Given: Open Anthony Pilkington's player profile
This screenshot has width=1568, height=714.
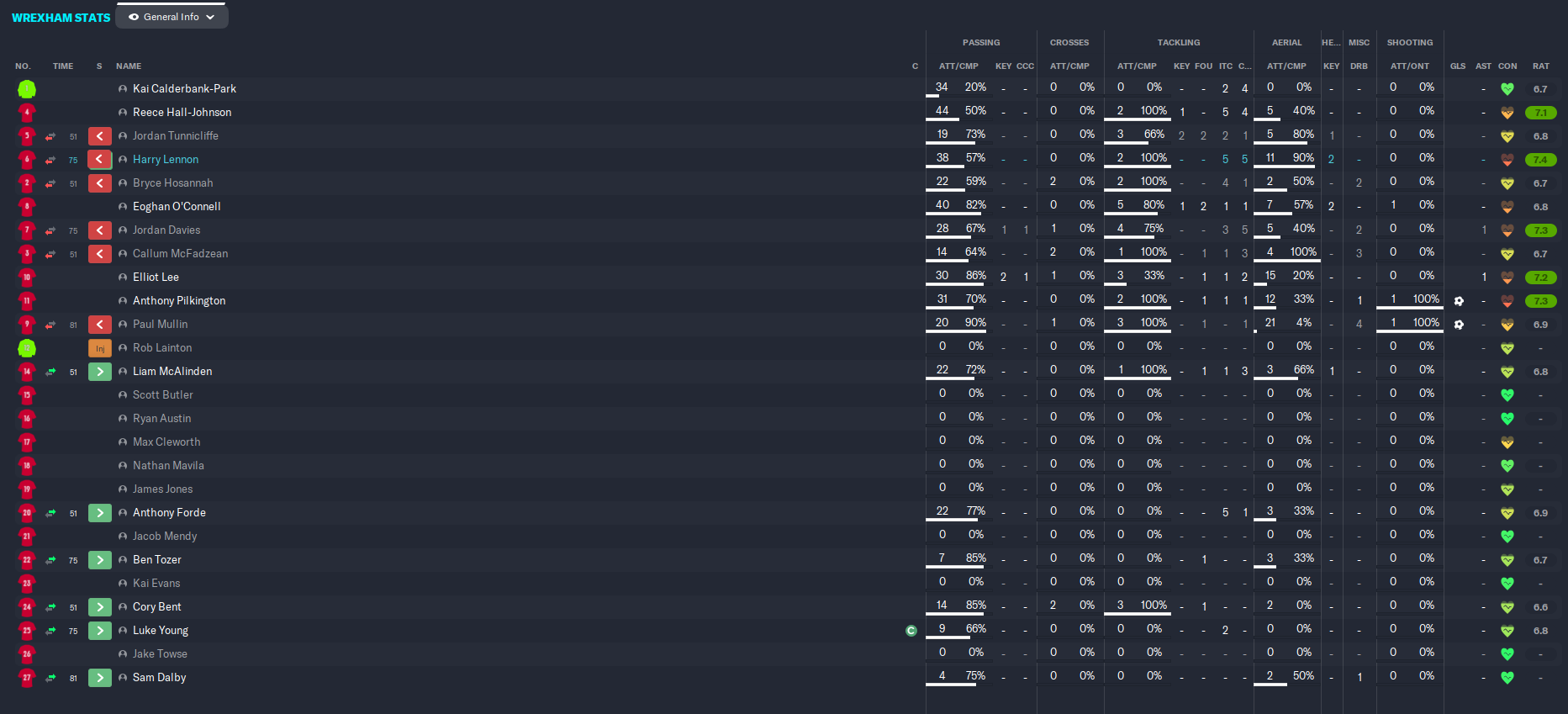Looking at the screenshot, I should [179, 300].
